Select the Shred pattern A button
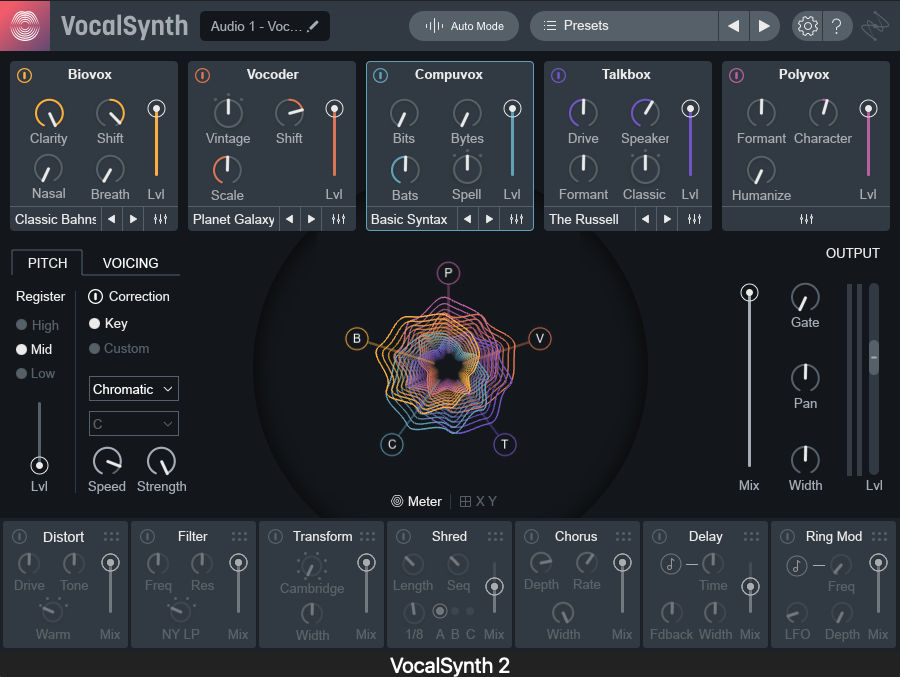The width and height of the screenshot is (901, 677). click(x=439, y=610)
